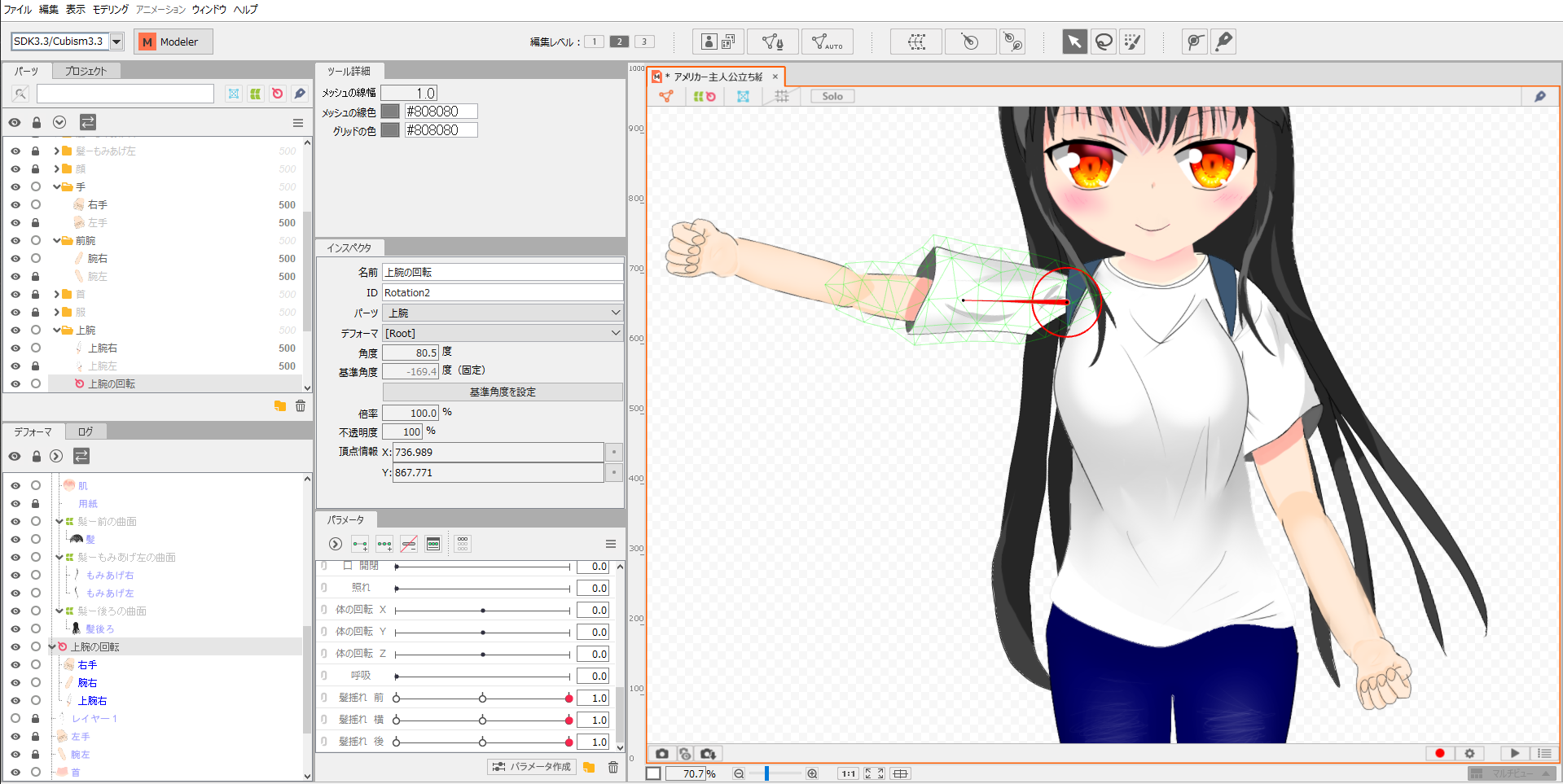Create a rotation deformer from toolbar
This screenshot has width=1563, height=784.
970,42
